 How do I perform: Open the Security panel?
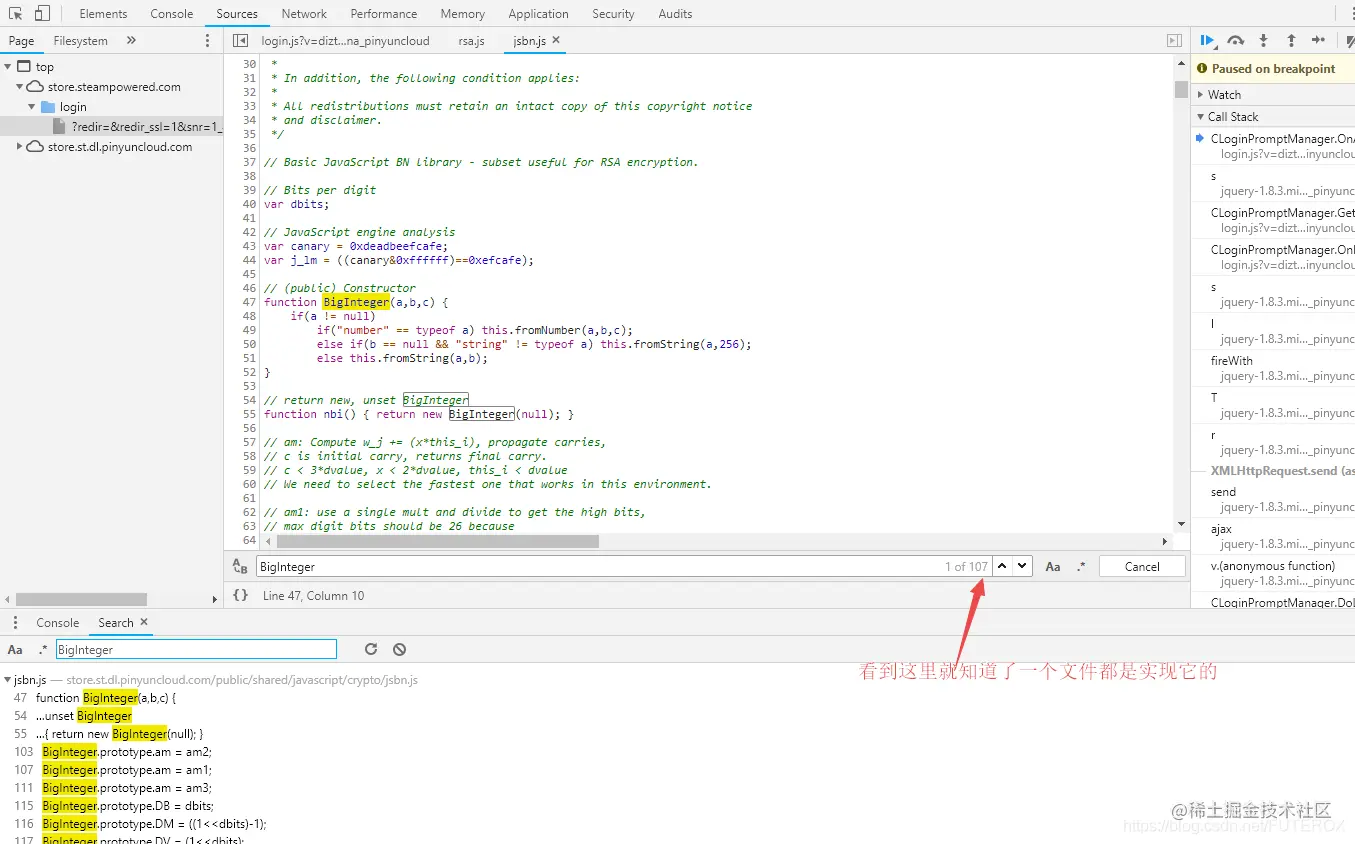(x=613, y=14)
